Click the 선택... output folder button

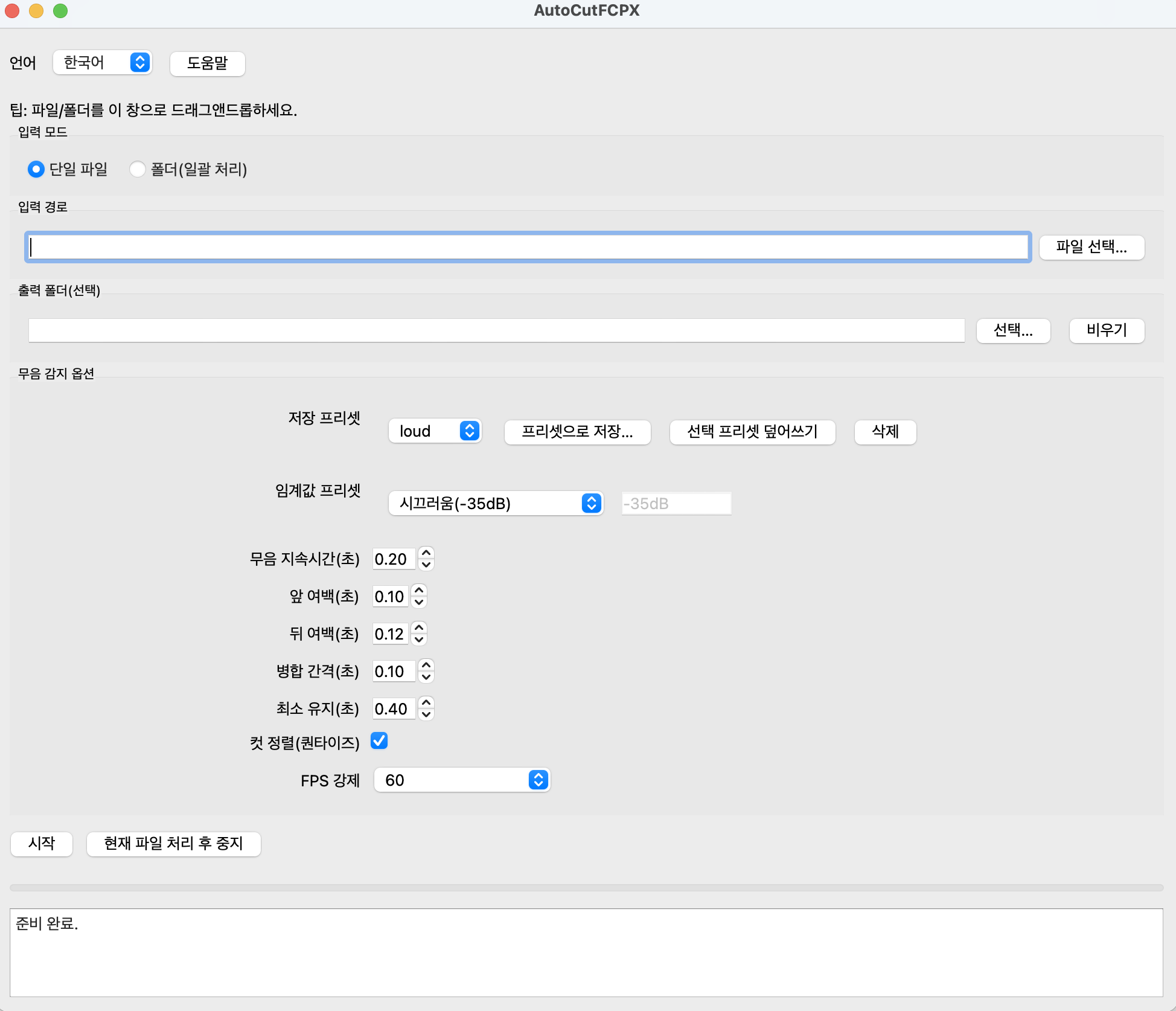(1014, 330)
